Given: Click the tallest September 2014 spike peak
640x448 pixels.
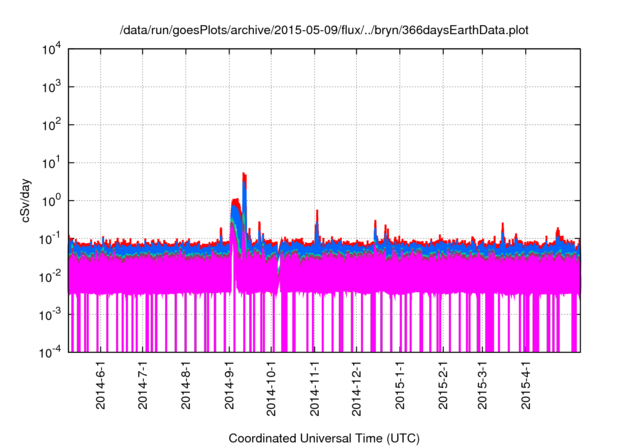Looking at the screenshot, I should 244,174.
